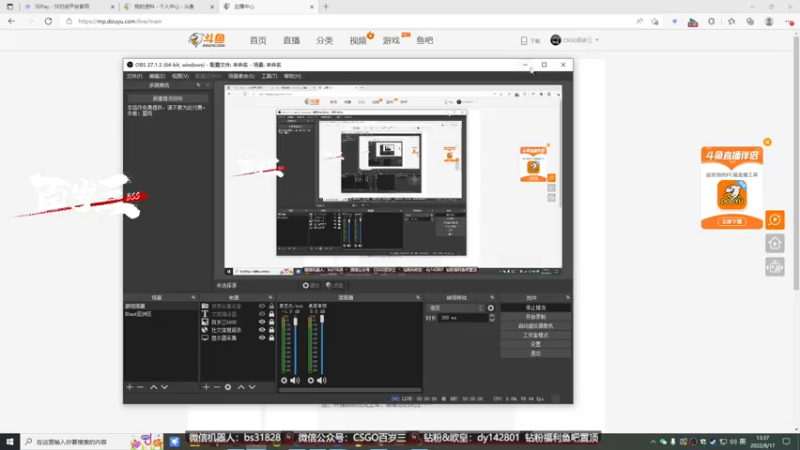Click the Douyu logo in the site header

(x=207, y=40)
